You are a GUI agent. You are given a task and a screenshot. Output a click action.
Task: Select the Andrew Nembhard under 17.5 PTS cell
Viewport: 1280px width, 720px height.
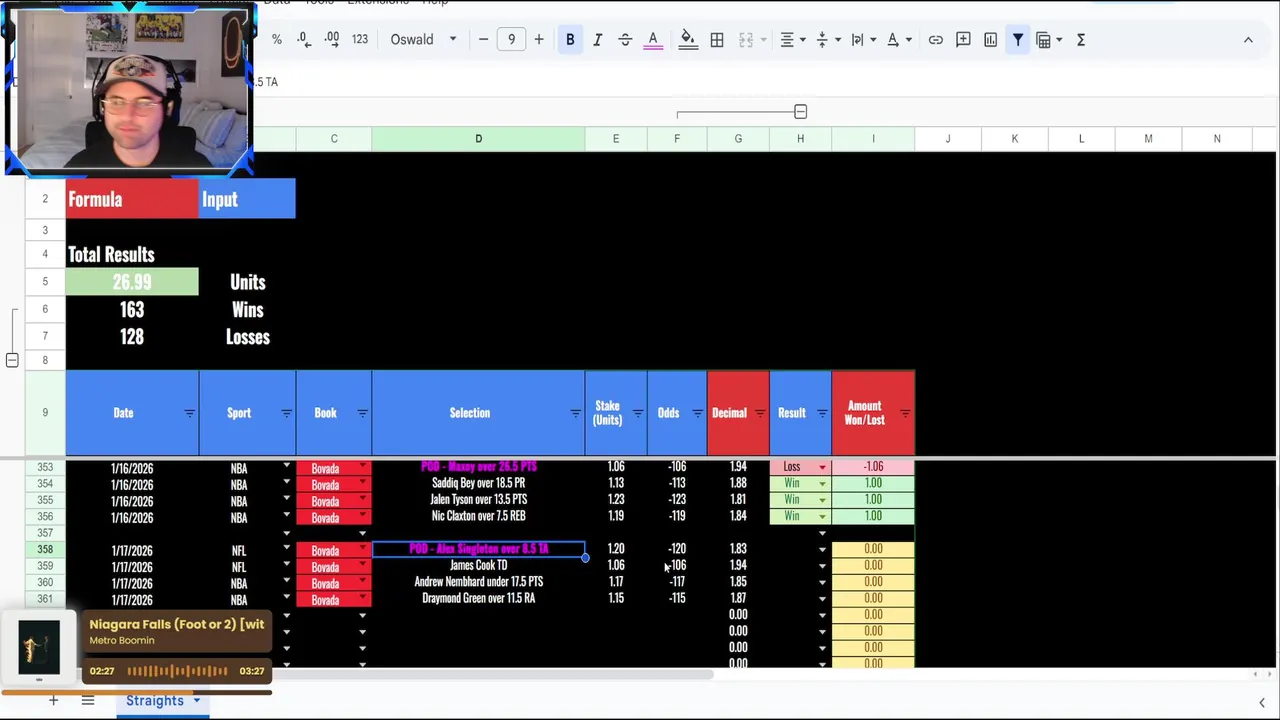click(x=478, y=582)
